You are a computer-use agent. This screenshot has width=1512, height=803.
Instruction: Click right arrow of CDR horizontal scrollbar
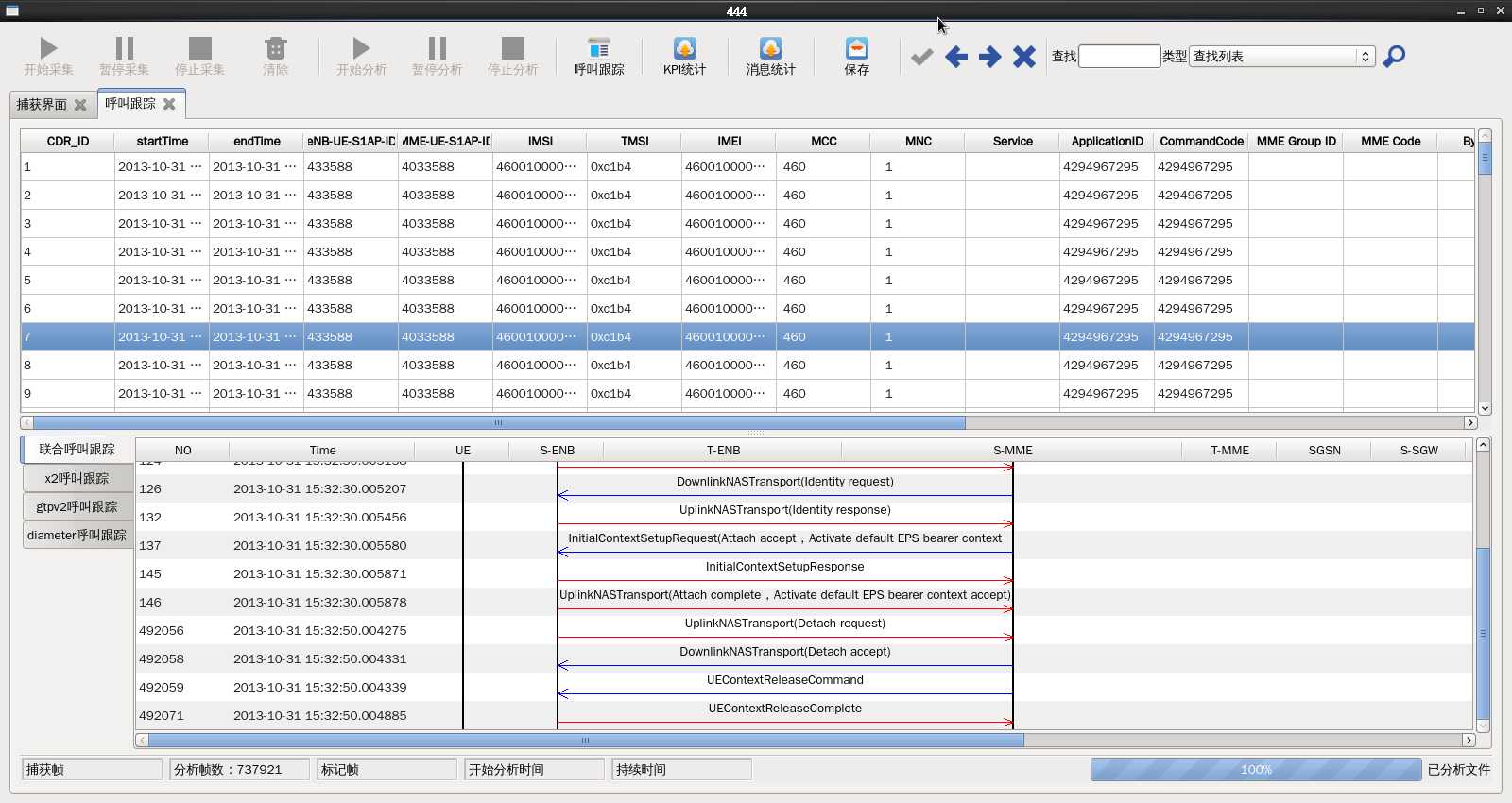[1470, 422]
